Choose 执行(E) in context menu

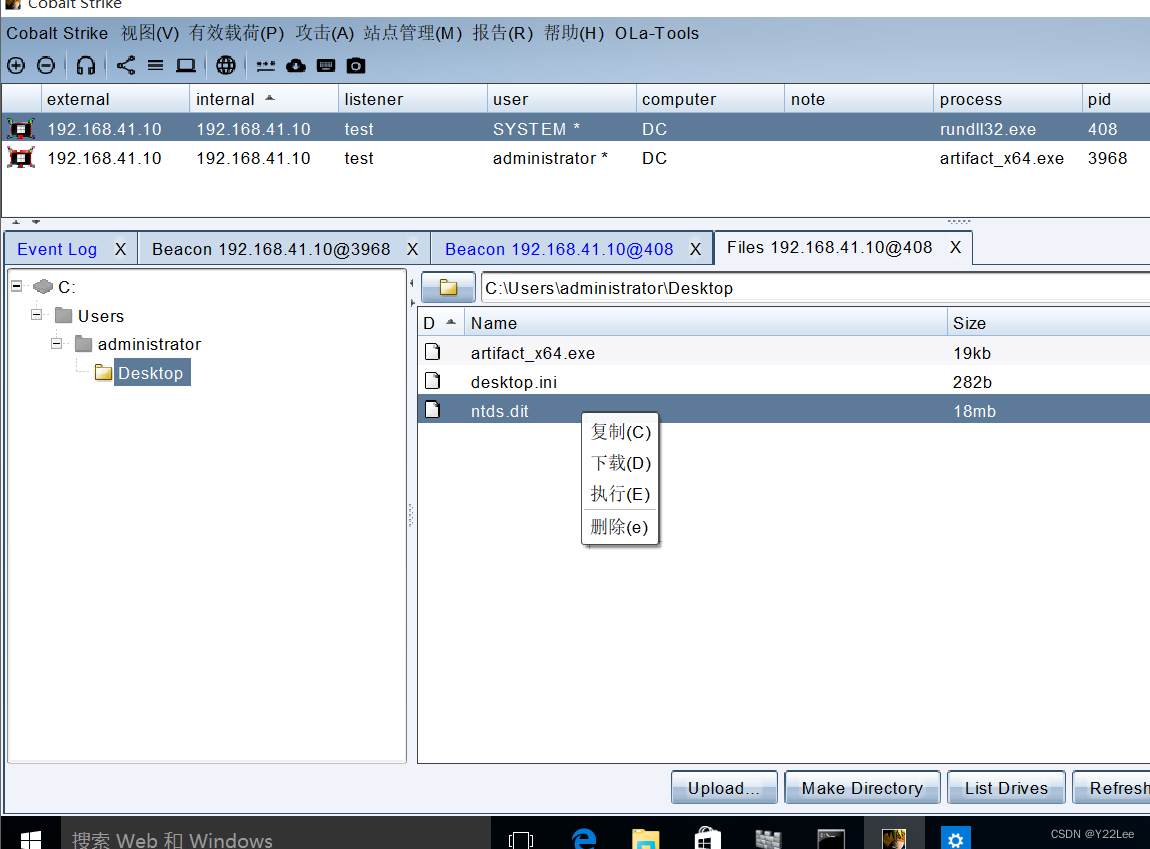620,493
